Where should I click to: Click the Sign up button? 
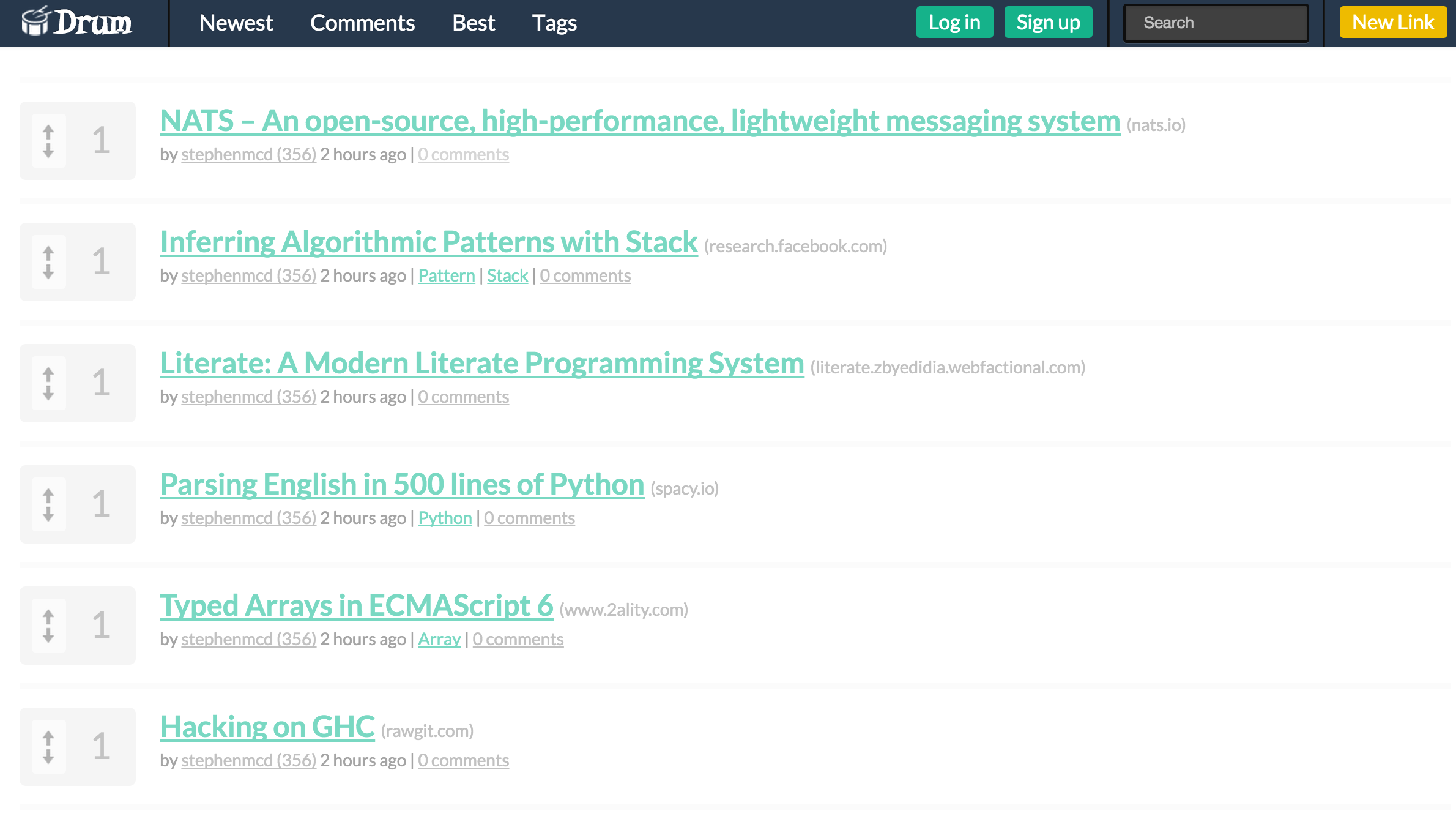coord(1048,23)
